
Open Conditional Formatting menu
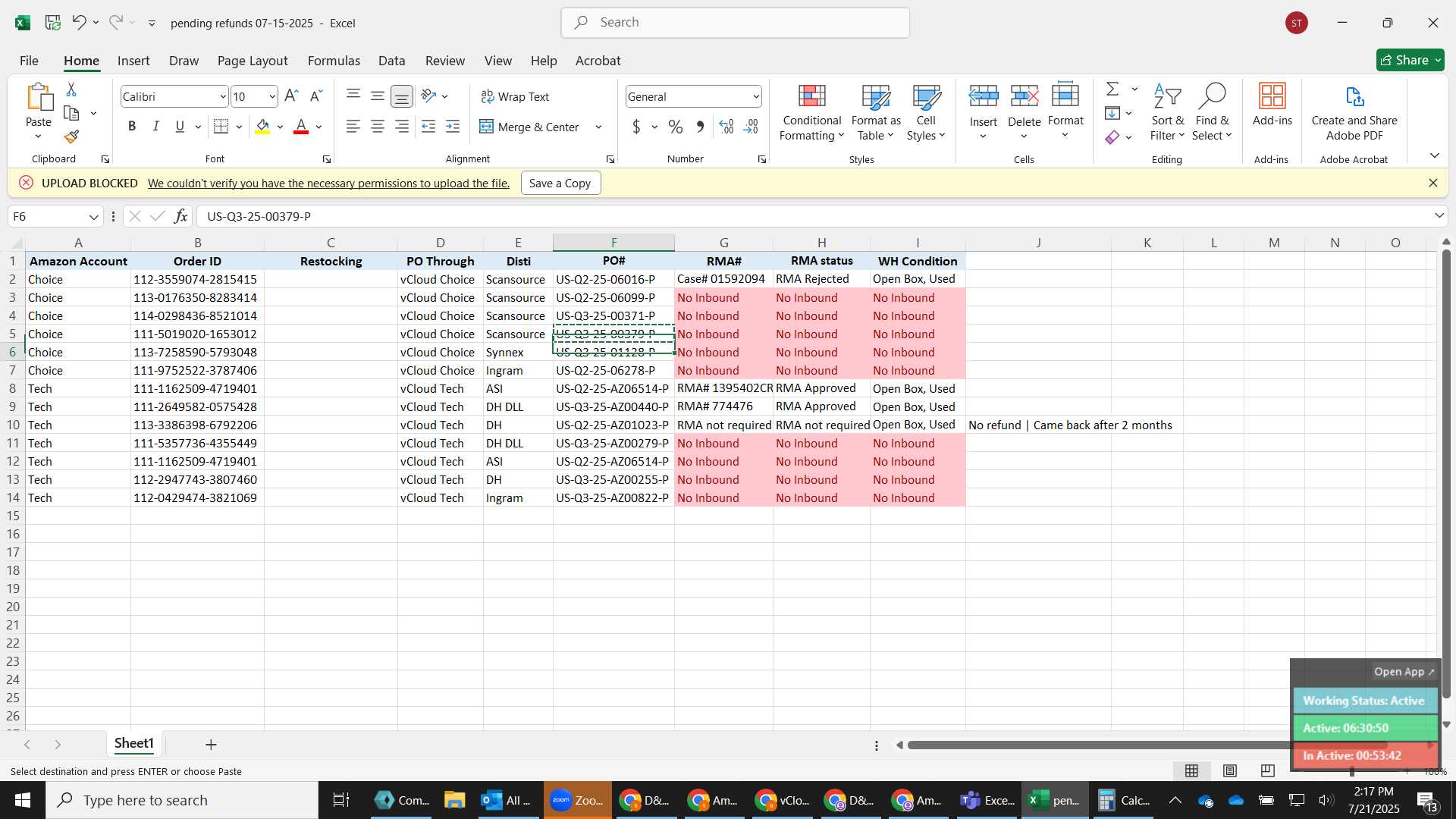point(811,113)
